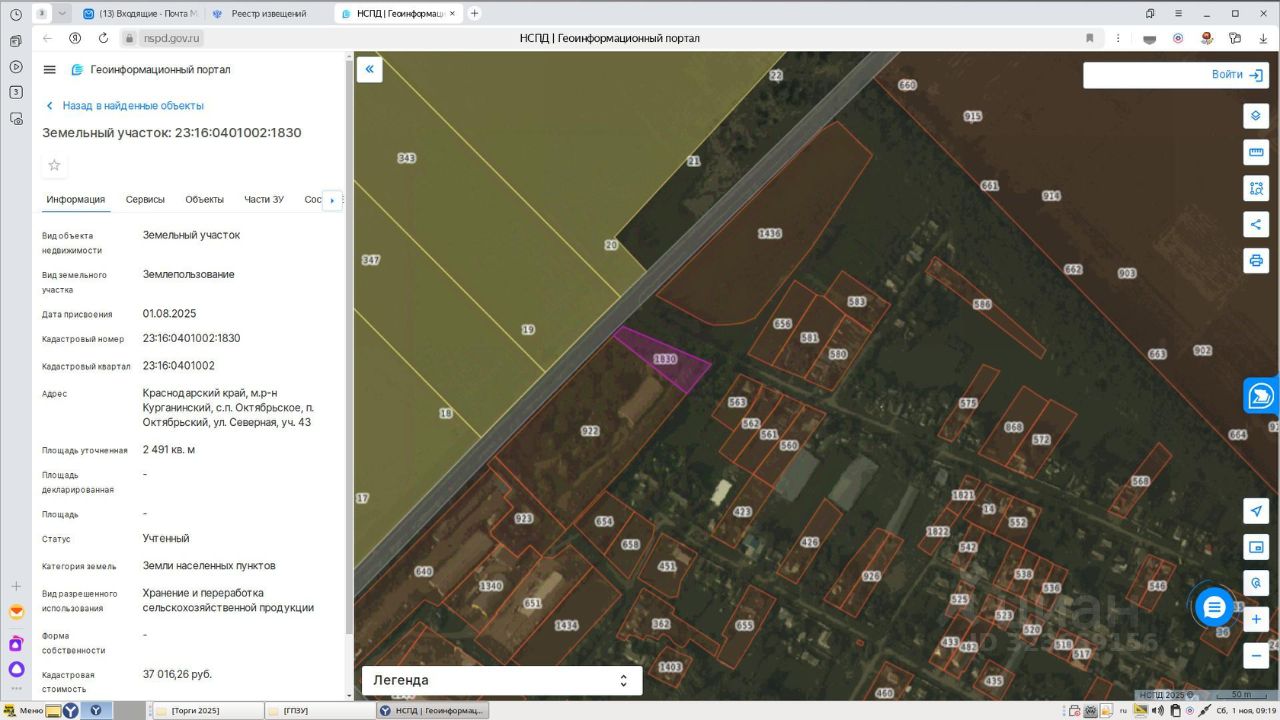Open a new browser tab
This screenshot has width=1280, height=720.
474,14
